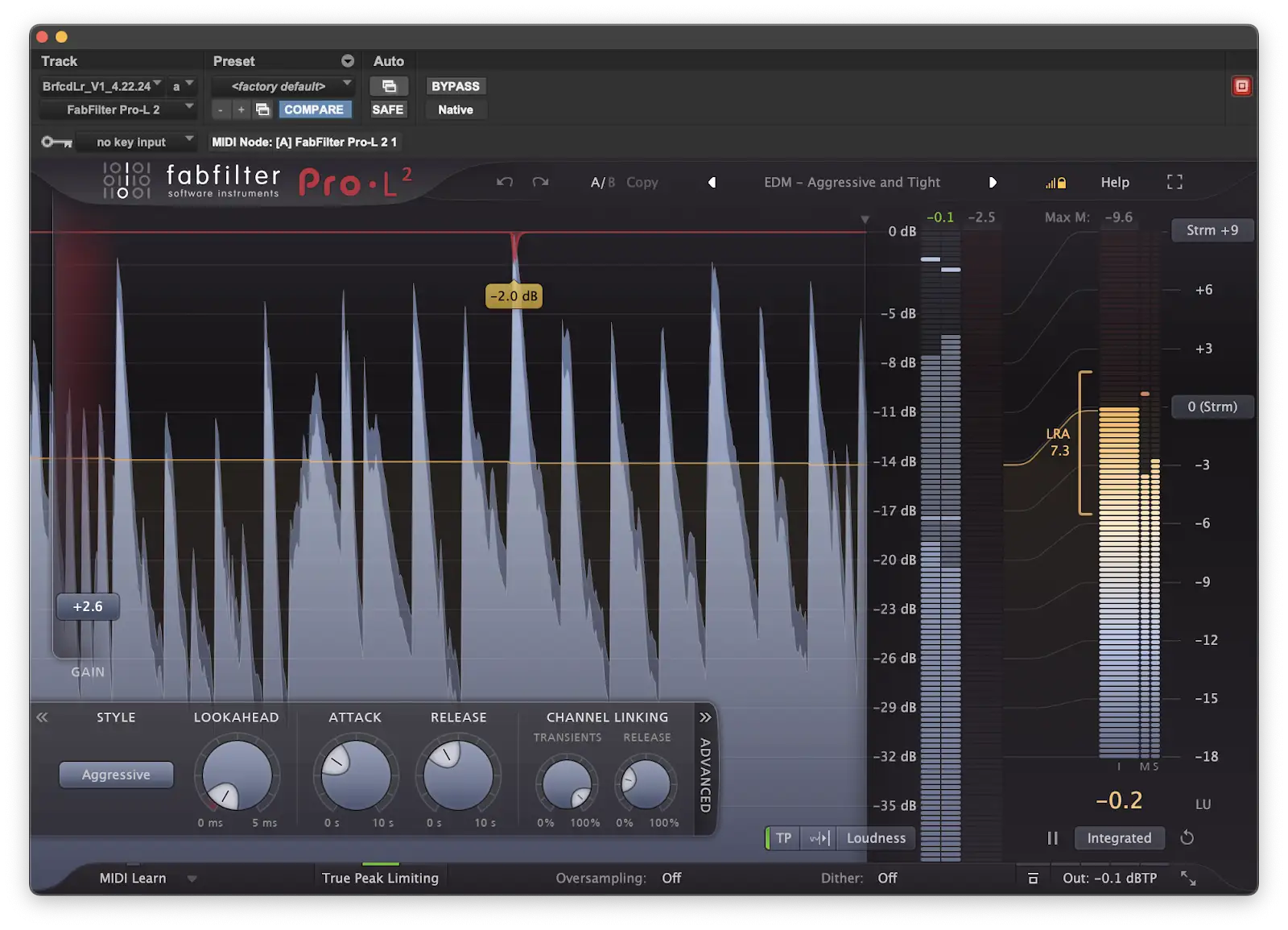Toggle the TP true peak metering button

coord(782,838)
